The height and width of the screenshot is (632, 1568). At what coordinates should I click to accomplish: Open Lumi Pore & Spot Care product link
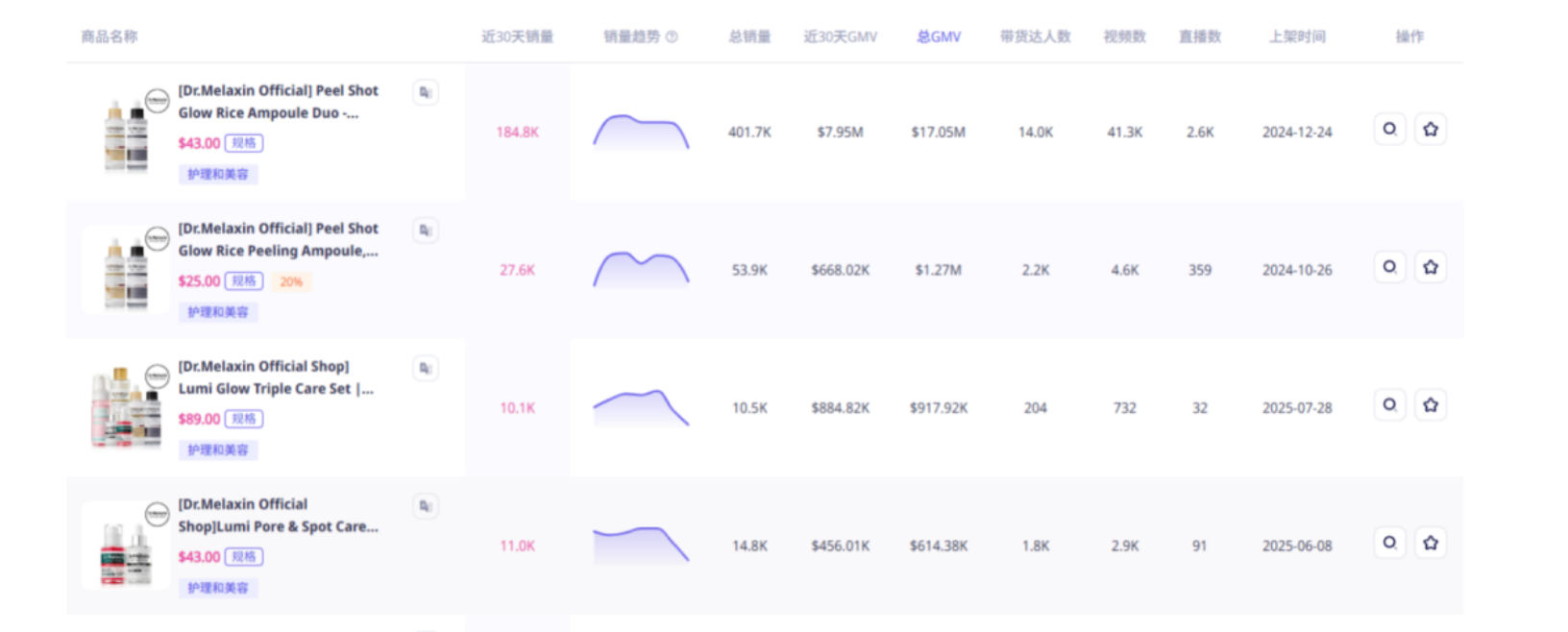point(279,515)
